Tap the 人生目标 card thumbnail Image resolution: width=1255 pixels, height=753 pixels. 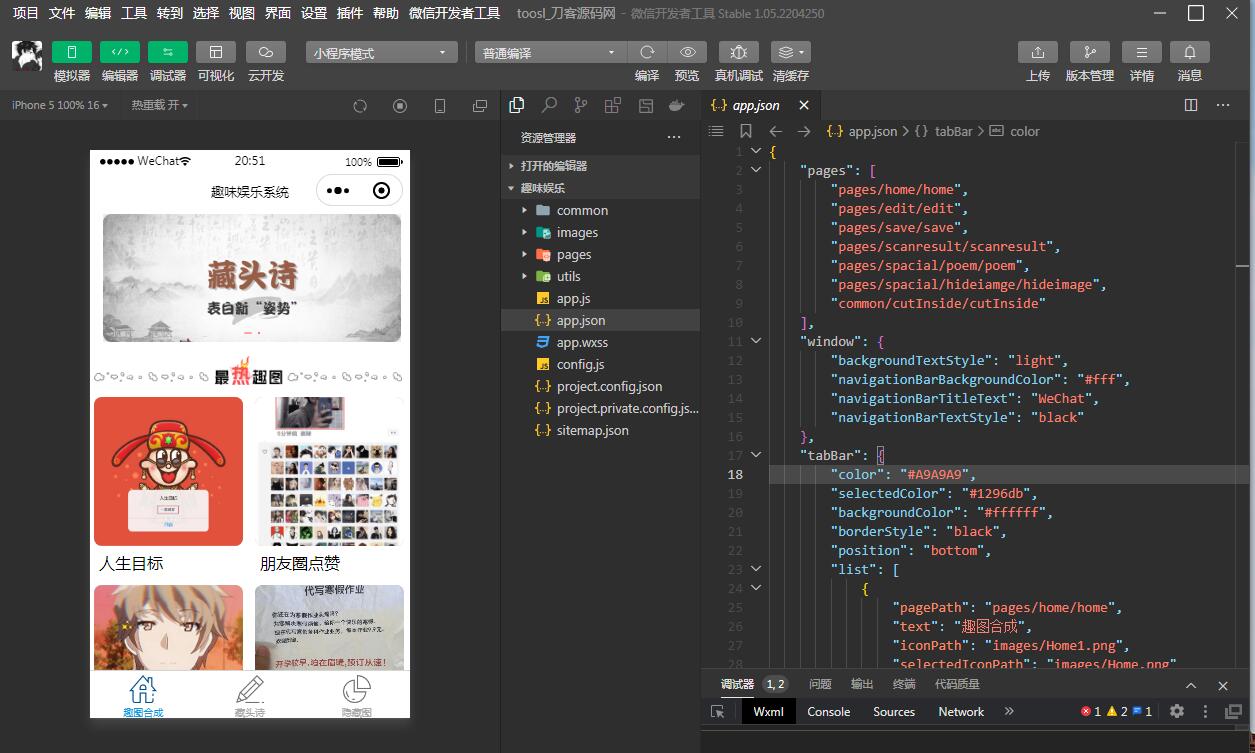point(168,471)
